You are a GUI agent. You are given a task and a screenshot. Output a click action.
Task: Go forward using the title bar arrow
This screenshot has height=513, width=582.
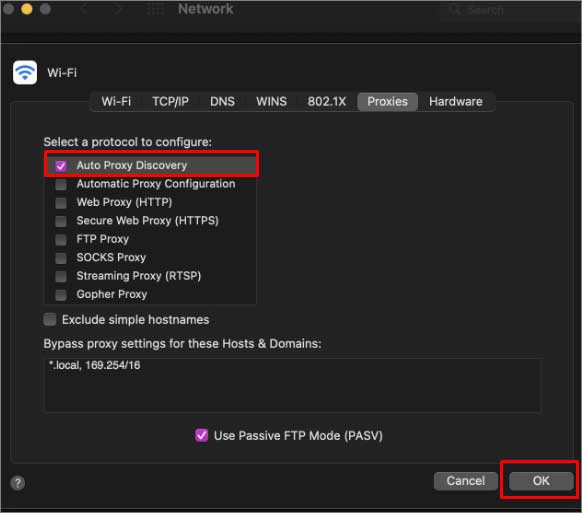click(x=118, y=9)
